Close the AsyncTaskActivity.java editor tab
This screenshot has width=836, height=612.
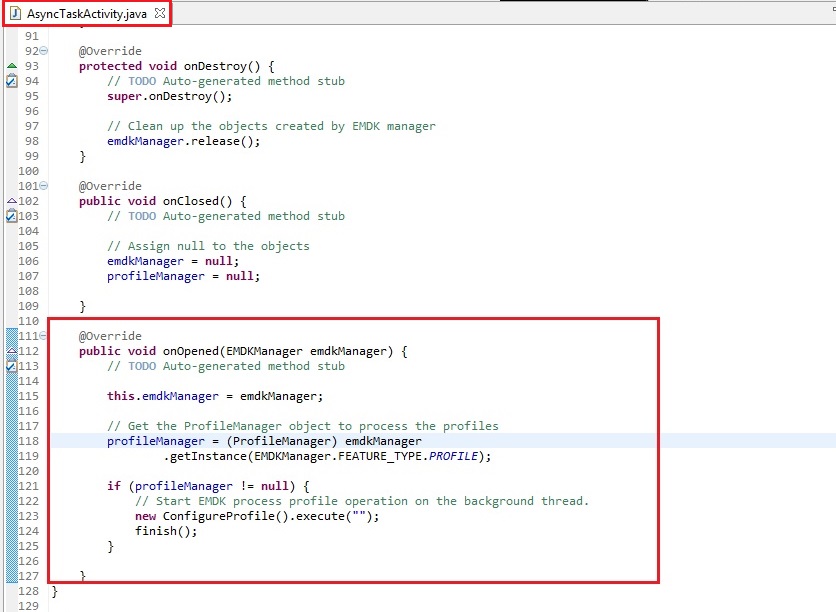coord(159,13)
